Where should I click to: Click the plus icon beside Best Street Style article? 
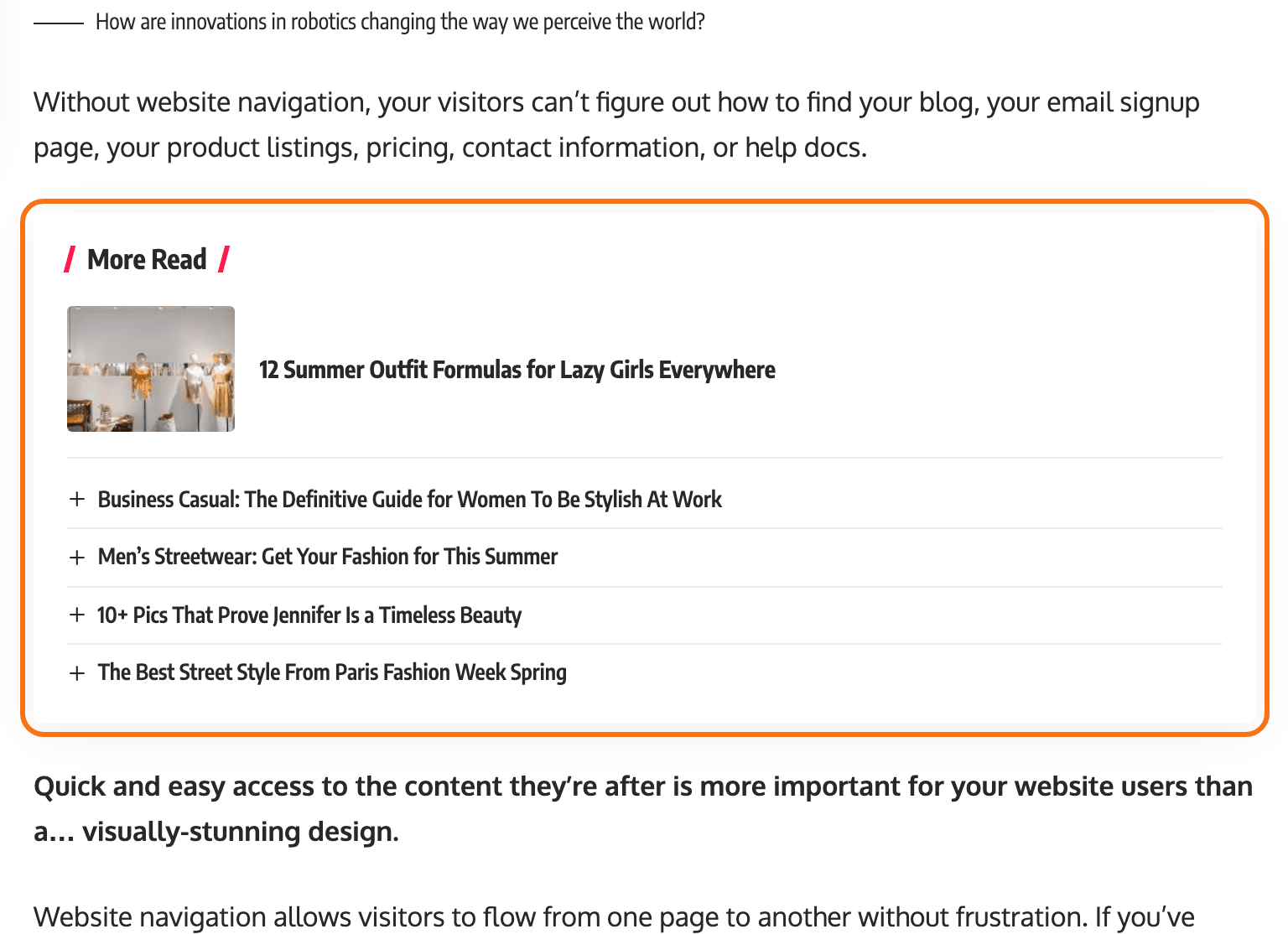click(77, 673)
